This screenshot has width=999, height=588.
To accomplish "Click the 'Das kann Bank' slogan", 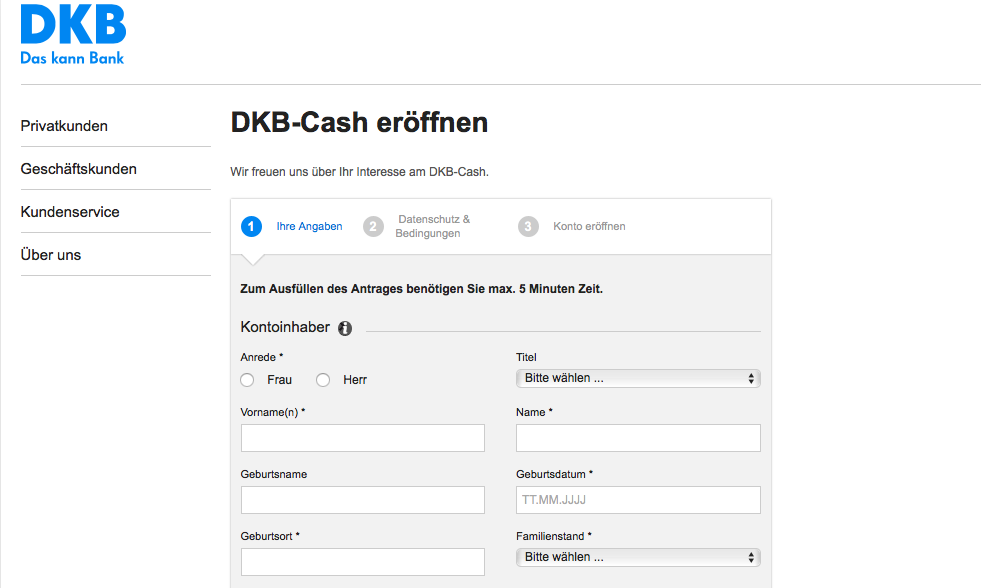I will coord(72,58).
